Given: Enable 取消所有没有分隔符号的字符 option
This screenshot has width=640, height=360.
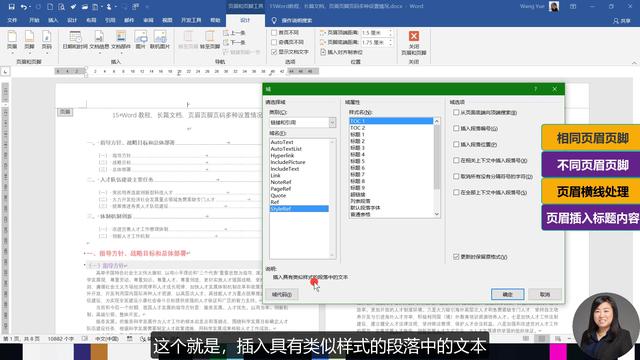Looking at the screenshot, I should (x=456, y=176).
